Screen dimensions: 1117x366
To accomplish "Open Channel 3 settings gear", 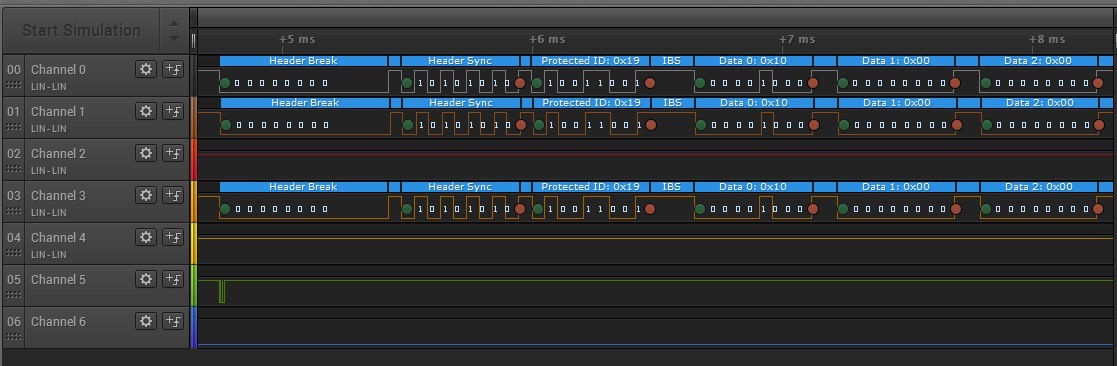I will tap(146, 195).
